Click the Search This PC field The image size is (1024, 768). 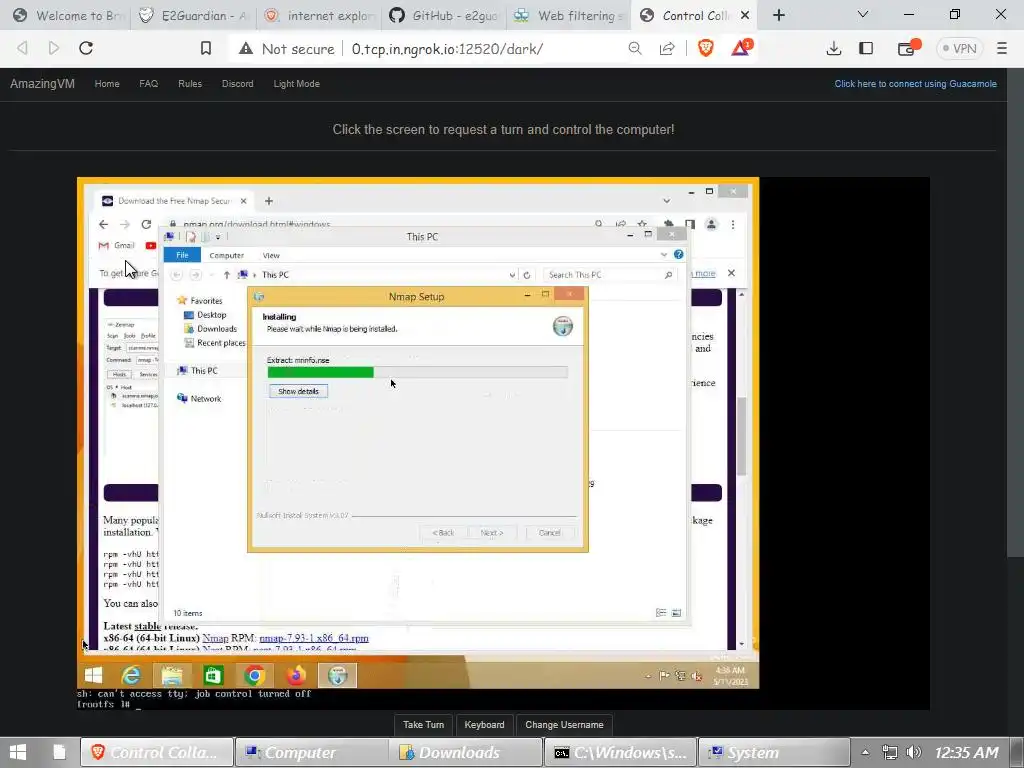click(x=610, y=275)
